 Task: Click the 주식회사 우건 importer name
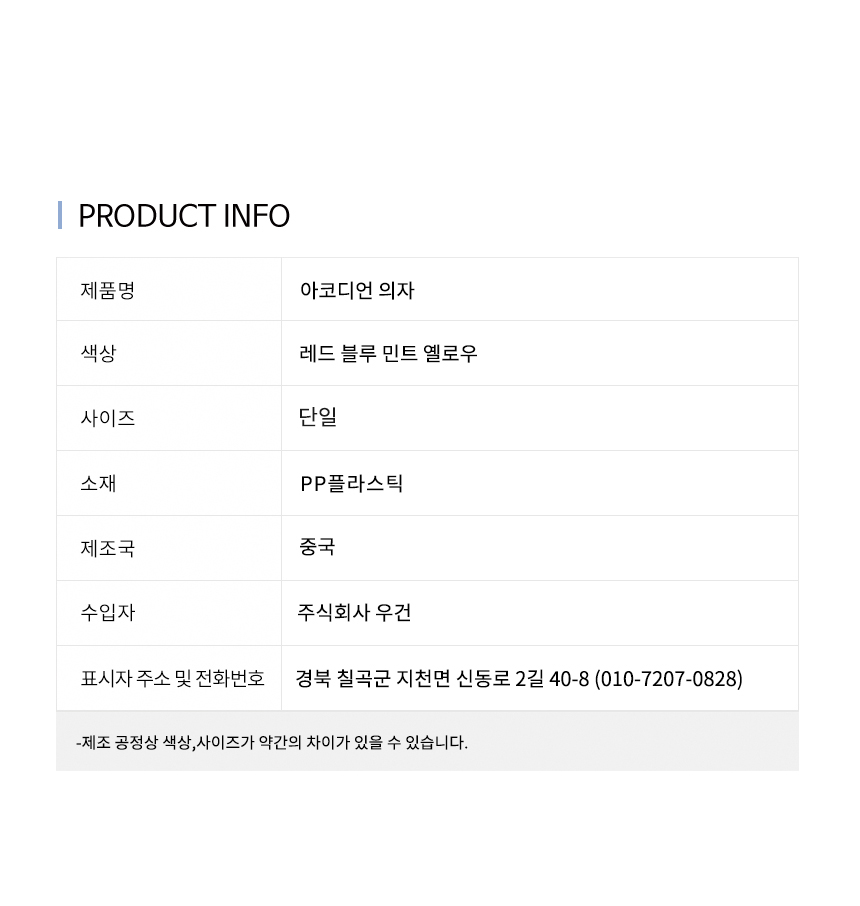point(355,613)
